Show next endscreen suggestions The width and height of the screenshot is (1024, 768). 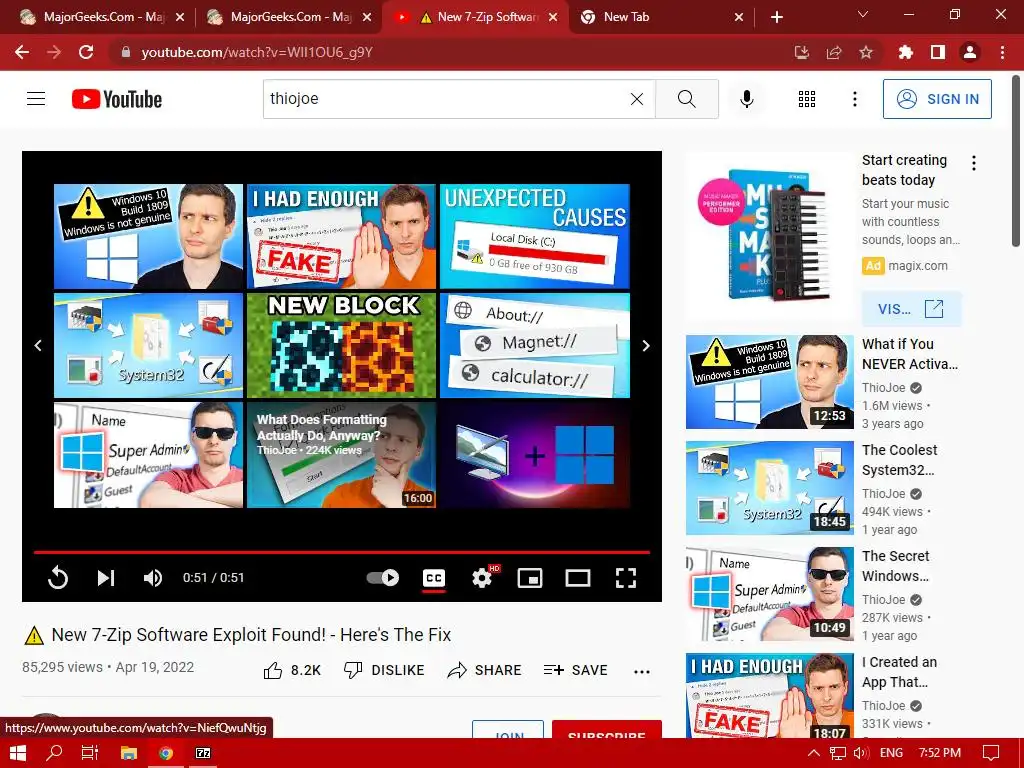(646, 345)
